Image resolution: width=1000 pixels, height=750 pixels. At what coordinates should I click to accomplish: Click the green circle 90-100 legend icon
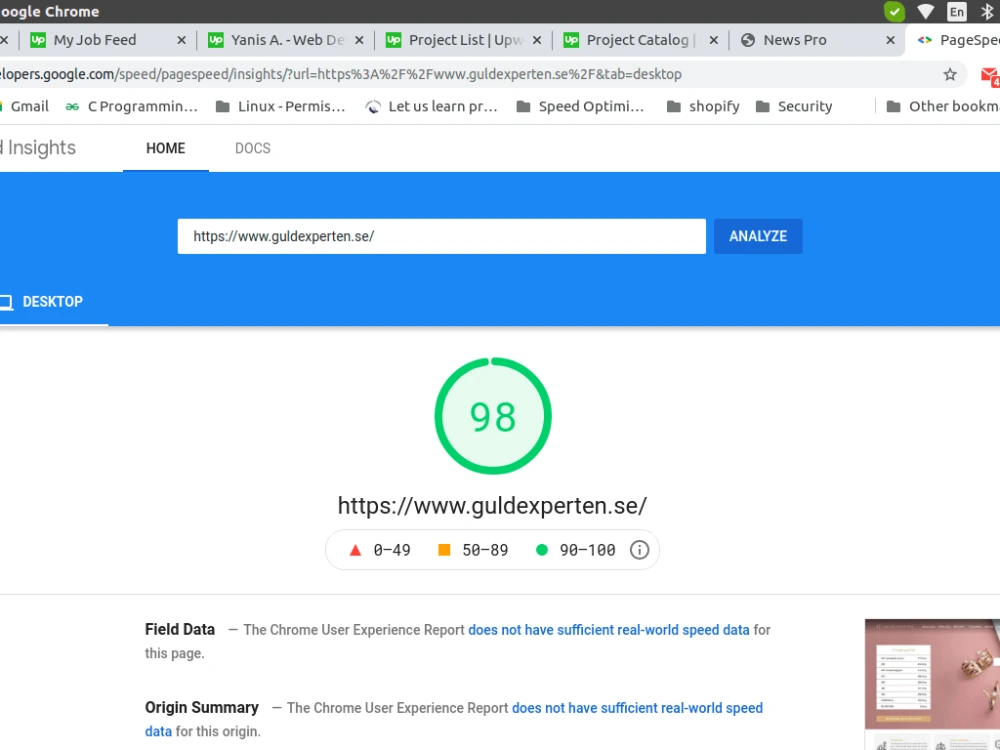[541, 550]
